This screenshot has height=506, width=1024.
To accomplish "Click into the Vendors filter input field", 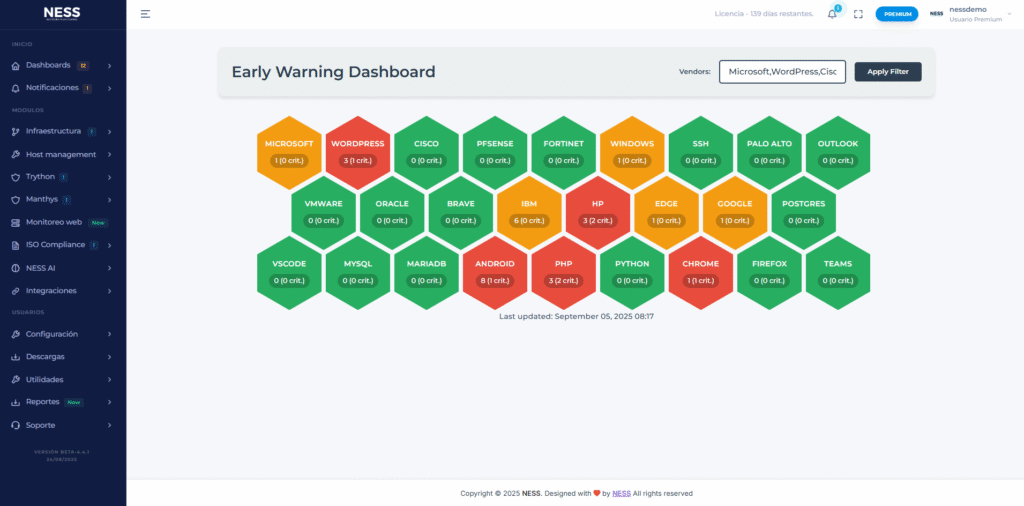I will [x=782, y=72].
